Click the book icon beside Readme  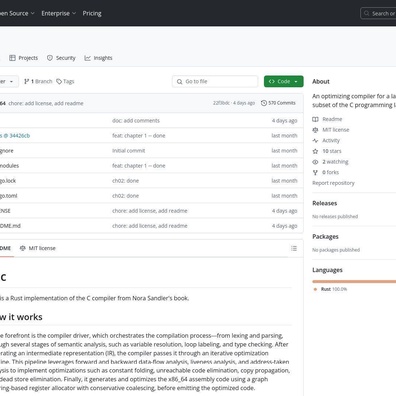pos(315,119)
